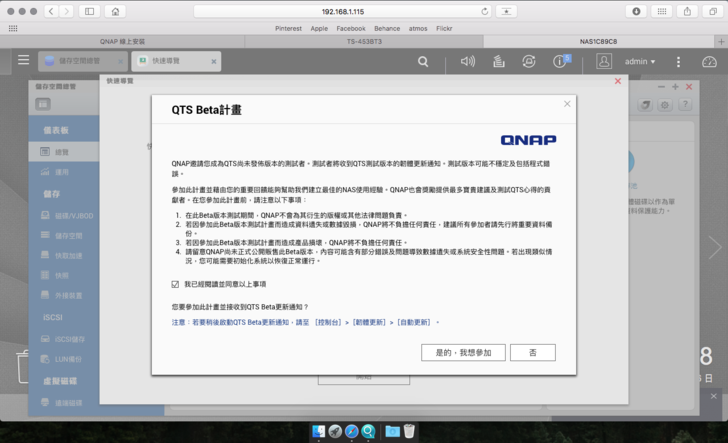Viewport: 728px width, 443px height.
Task: Open event notifications info icon
Action: coord(560,61)
